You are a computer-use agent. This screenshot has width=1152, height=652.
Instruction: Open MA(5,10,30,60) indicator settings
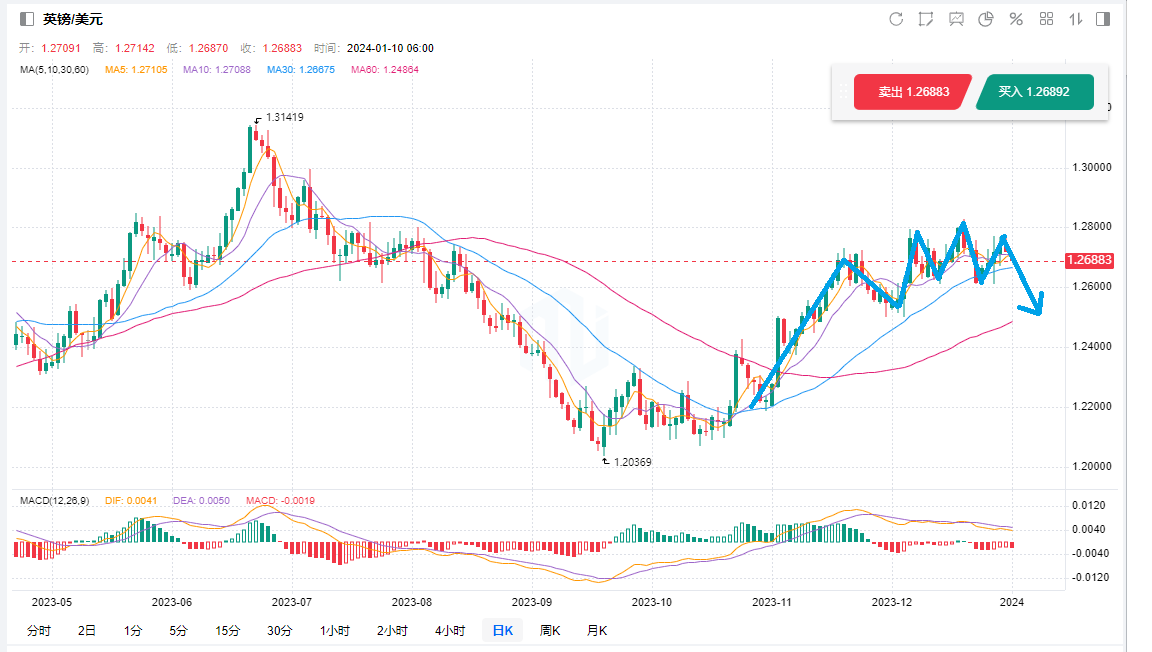click(x=54, y=70)
